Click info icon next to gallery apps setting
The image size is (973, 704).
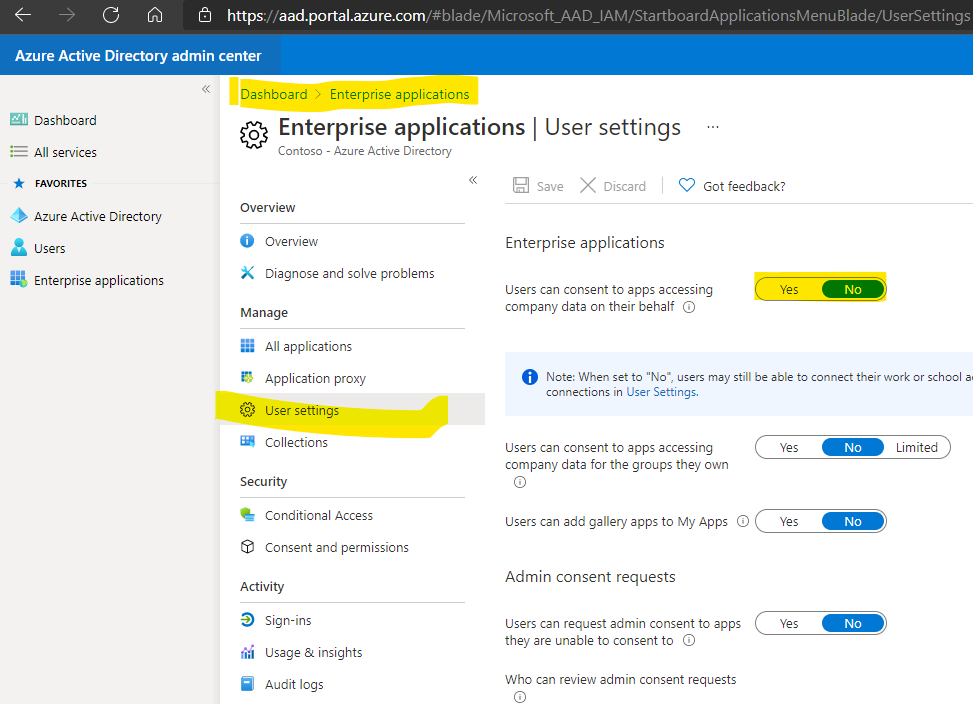pos(743,521)
